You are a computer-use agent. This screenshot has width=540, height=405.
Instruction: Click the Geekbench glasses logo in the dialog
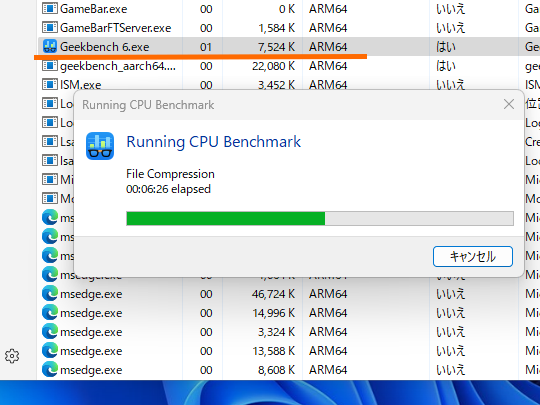[x=100, y=146]
